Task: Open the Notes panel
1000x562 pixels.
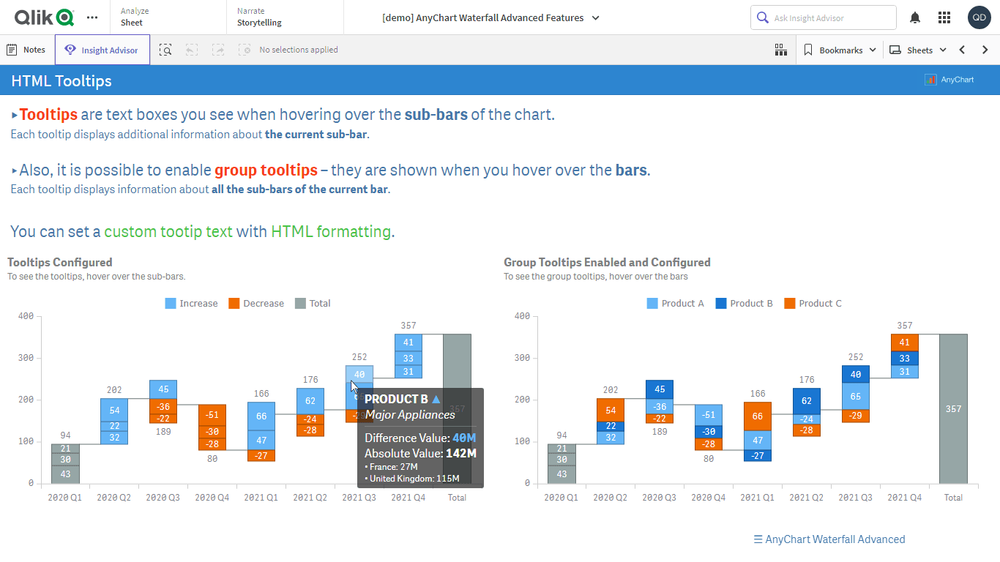Action: [x=26, y=50]
